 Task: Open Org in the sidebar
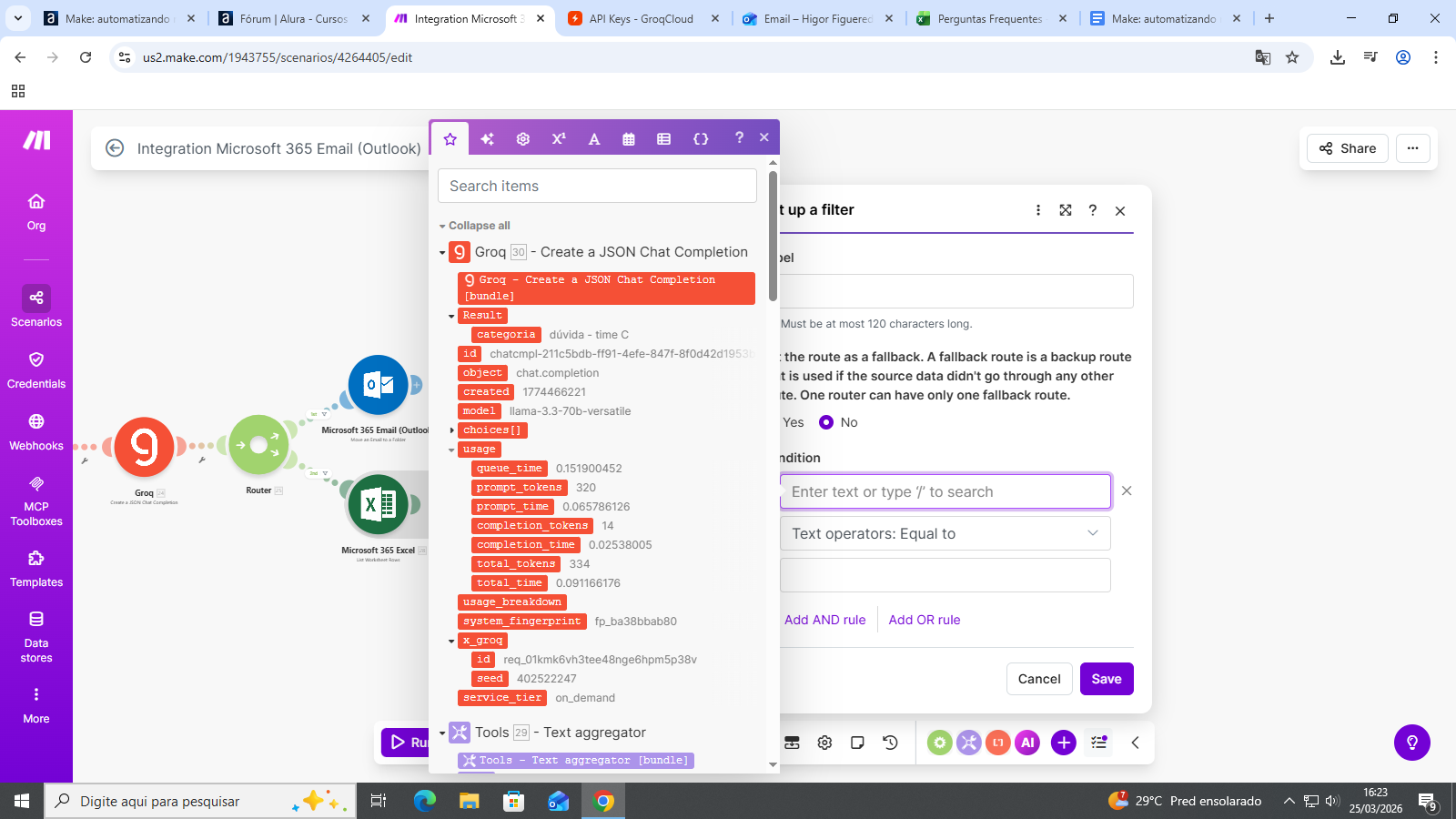pyautogui.click(x=36, y=212)
